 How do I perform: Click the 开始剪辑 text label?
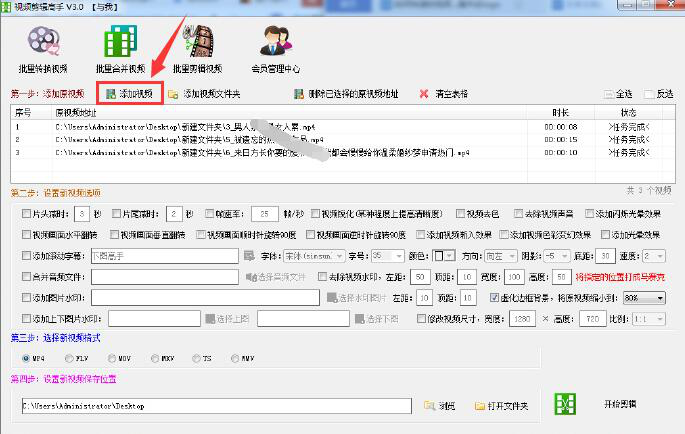pos(619,404)
